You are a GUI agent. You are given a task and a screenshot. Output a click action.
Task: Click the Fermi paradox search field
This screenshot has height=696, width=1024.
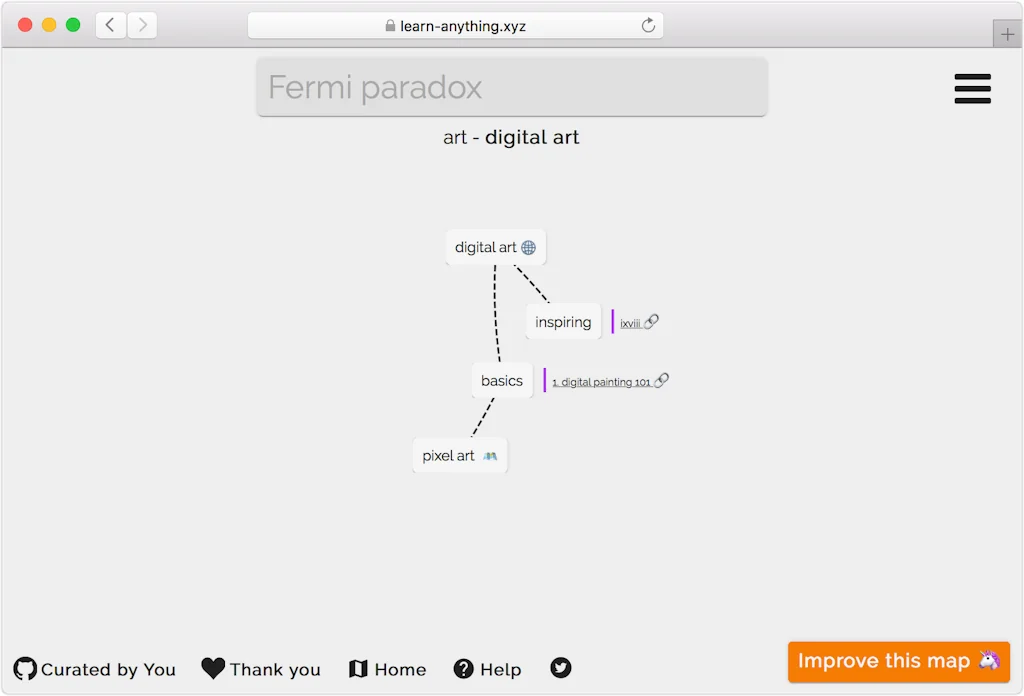pyautogui.click(x=511, y=87)
